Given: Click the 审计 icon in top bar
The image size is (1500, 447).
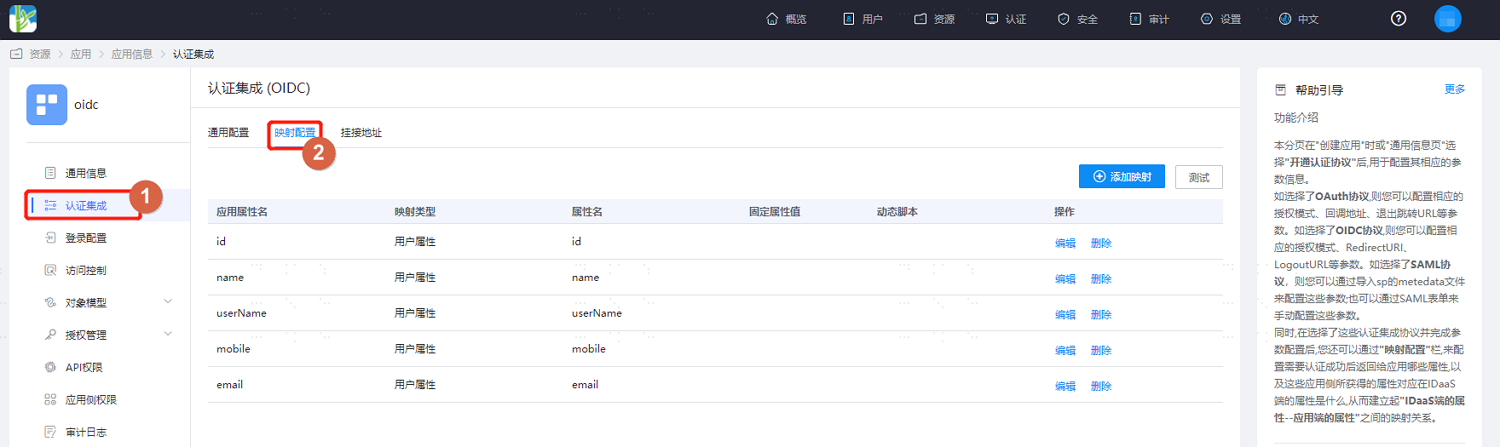Looking at the screenshot, I should pos(1135,19).
